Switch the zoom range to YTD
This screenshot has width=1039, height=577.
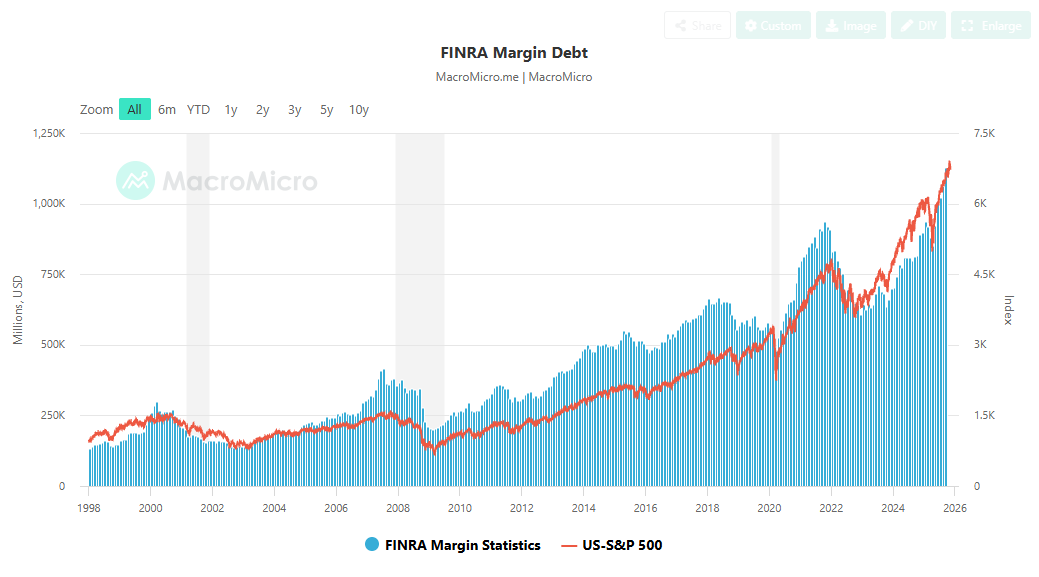pos(198,109)
